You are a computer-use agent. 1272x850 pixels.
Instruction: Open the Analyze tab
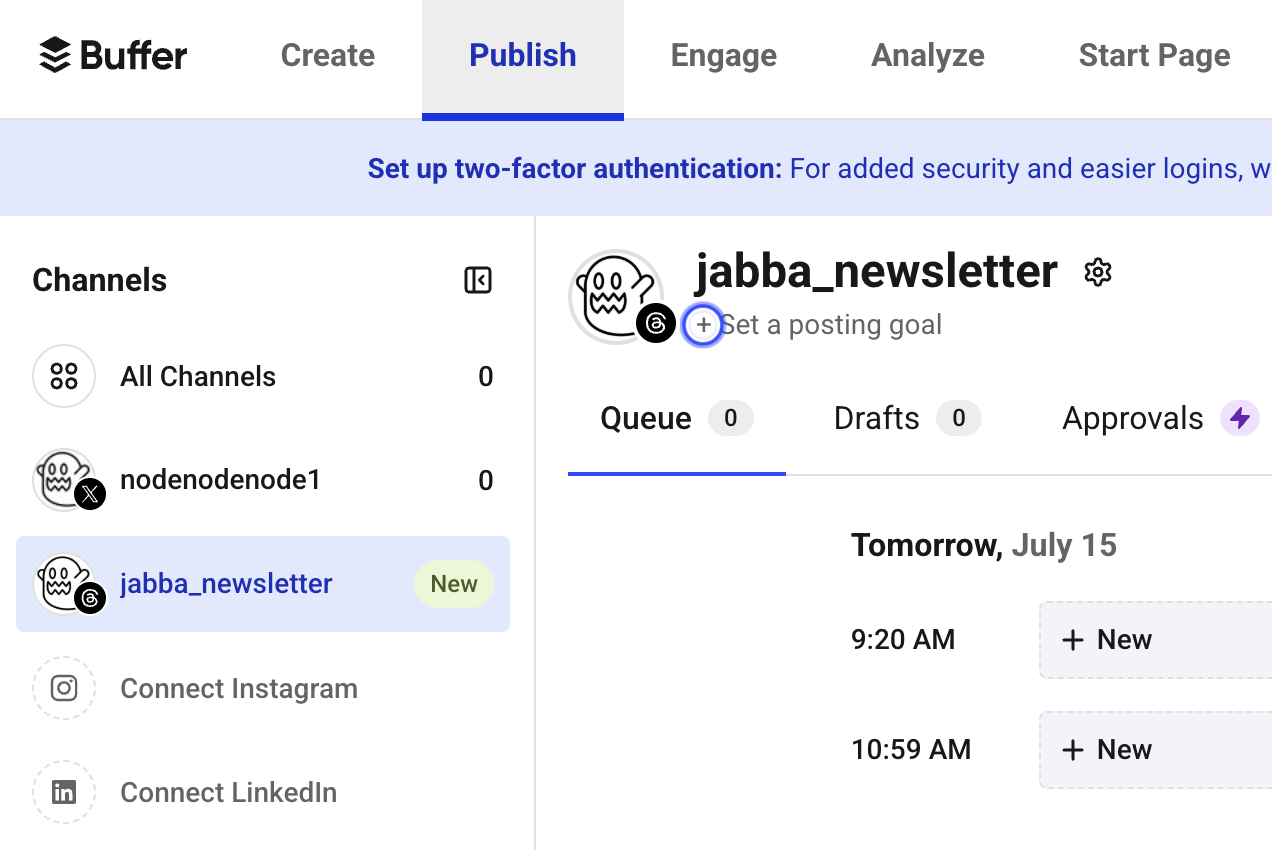tap(928, 55)
